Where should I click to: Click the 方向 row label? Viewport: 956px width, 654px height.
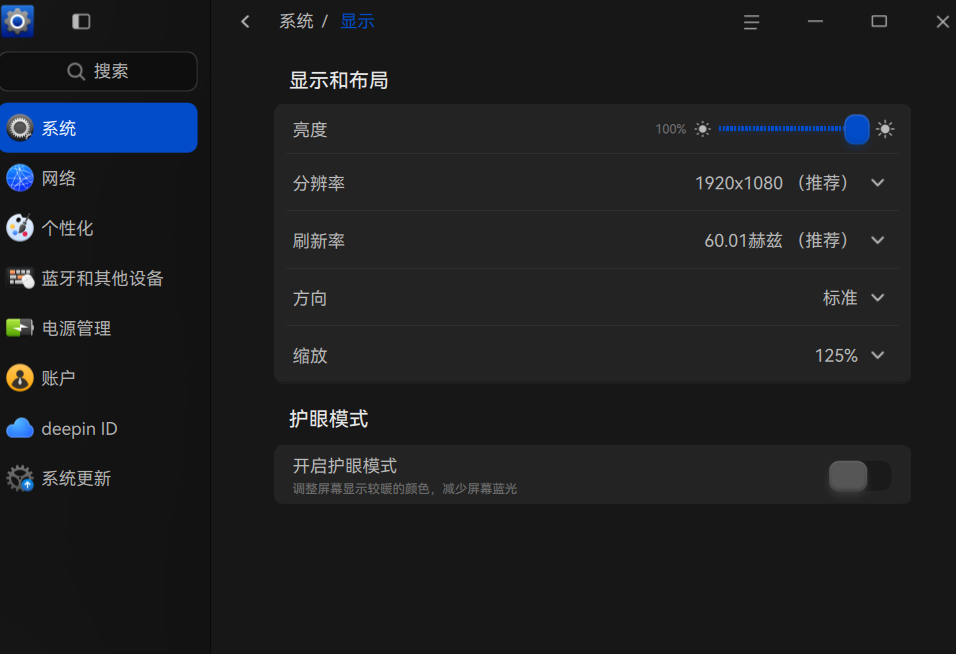pos(310,298)
